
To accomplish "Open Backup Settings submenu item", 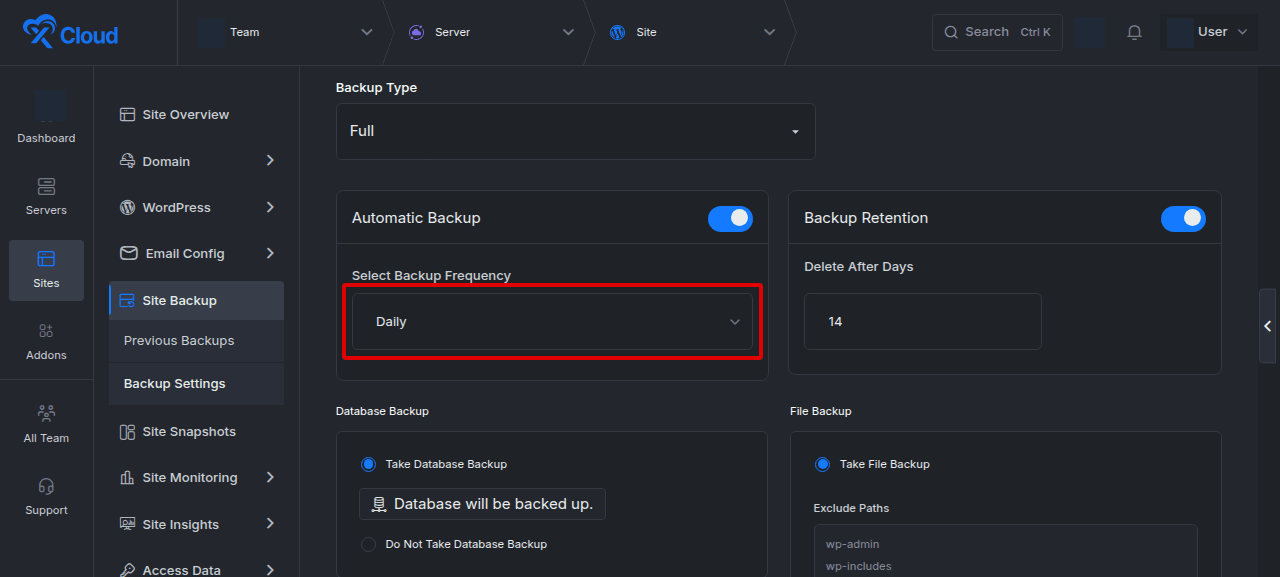I will tap(175, 384).
